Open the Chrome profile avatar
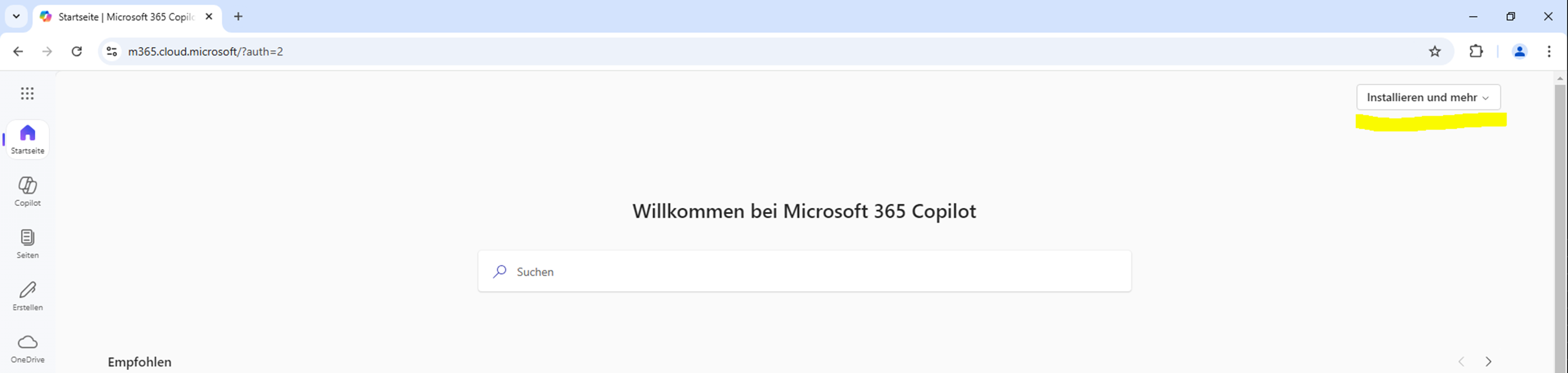 1519,51
